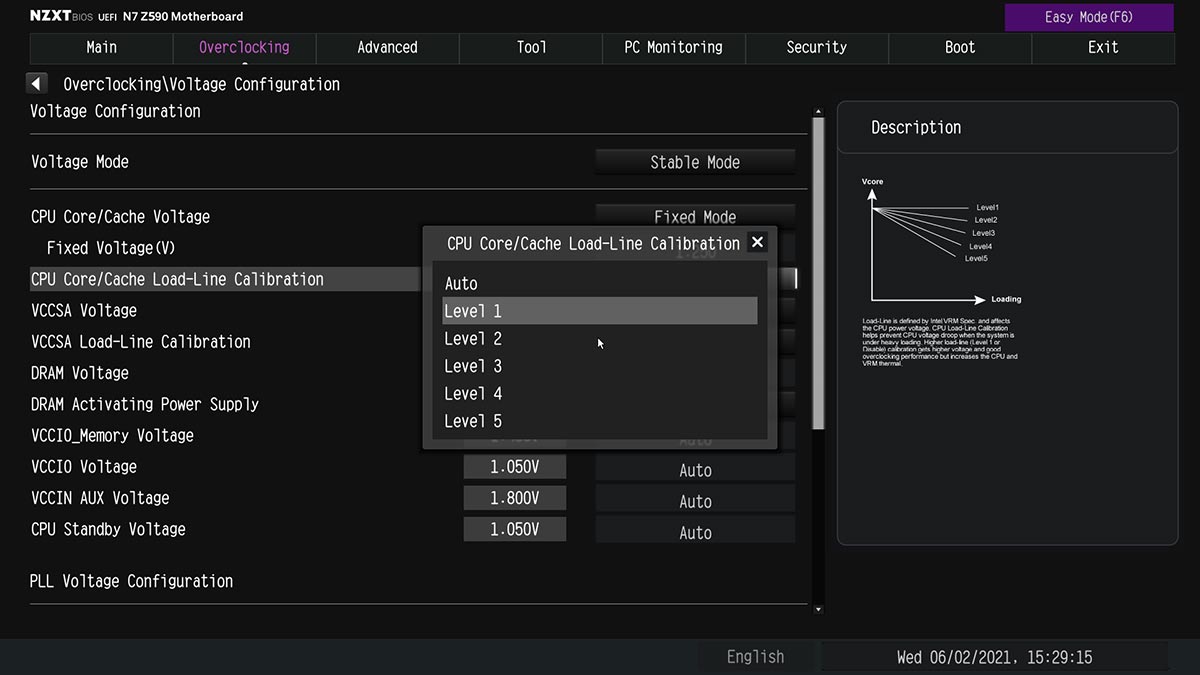The width and height of the screenshot is (1200, 675).
Task: Open the Tool tab
Action: [531, 47]
